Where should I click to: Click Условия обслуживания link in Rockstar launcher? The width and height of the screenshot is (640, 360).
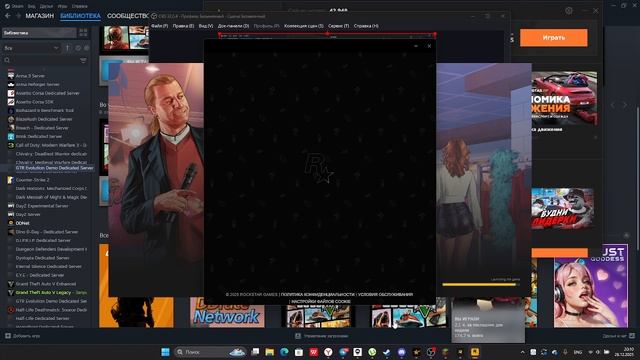coord(385,294)
